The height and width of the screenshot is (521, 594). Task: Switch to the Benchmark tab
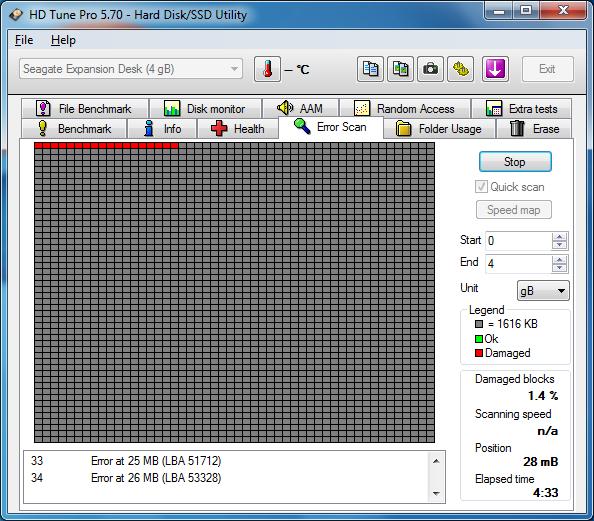74,129
